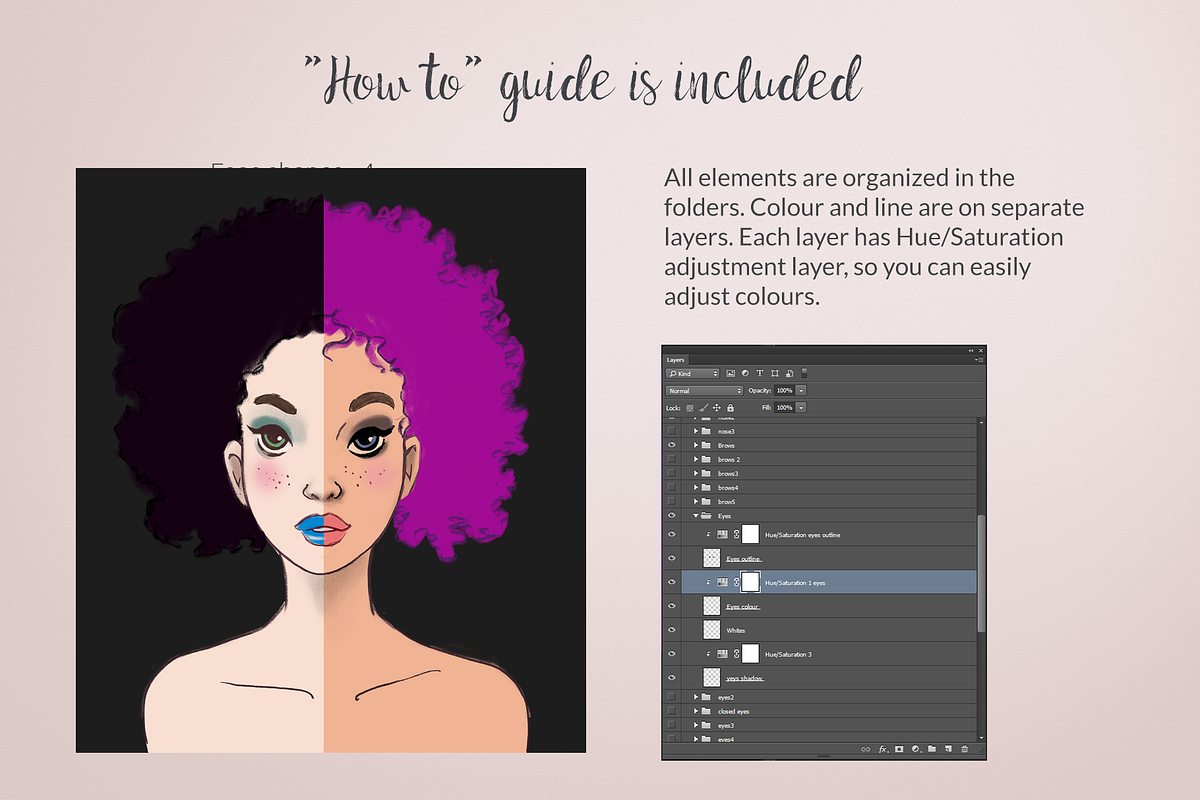Create a new group folder icon
Viewport: 1200px width, 800px height.
click(932, 749)
